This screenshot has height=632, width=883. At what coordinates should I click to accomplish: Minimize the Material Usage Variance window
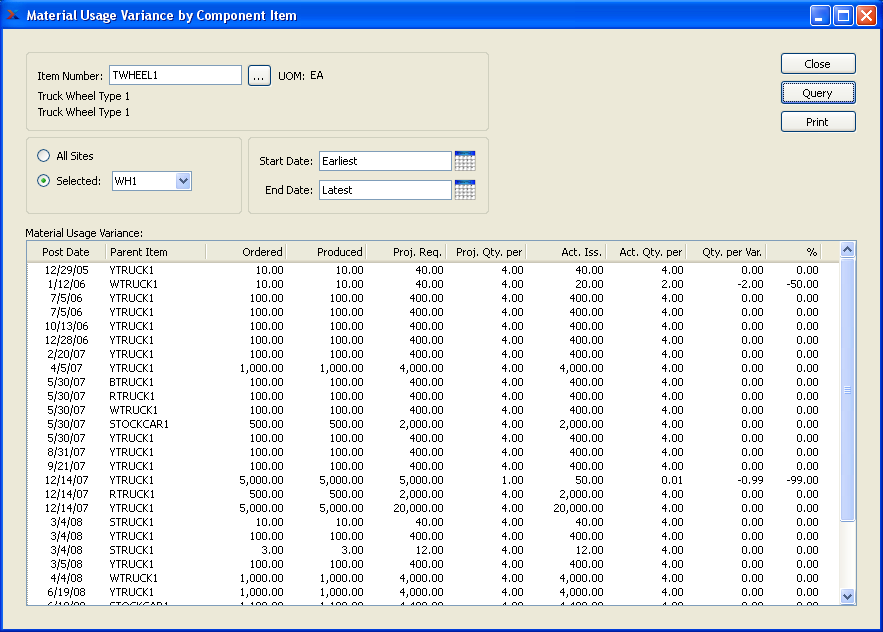point(820,16)
